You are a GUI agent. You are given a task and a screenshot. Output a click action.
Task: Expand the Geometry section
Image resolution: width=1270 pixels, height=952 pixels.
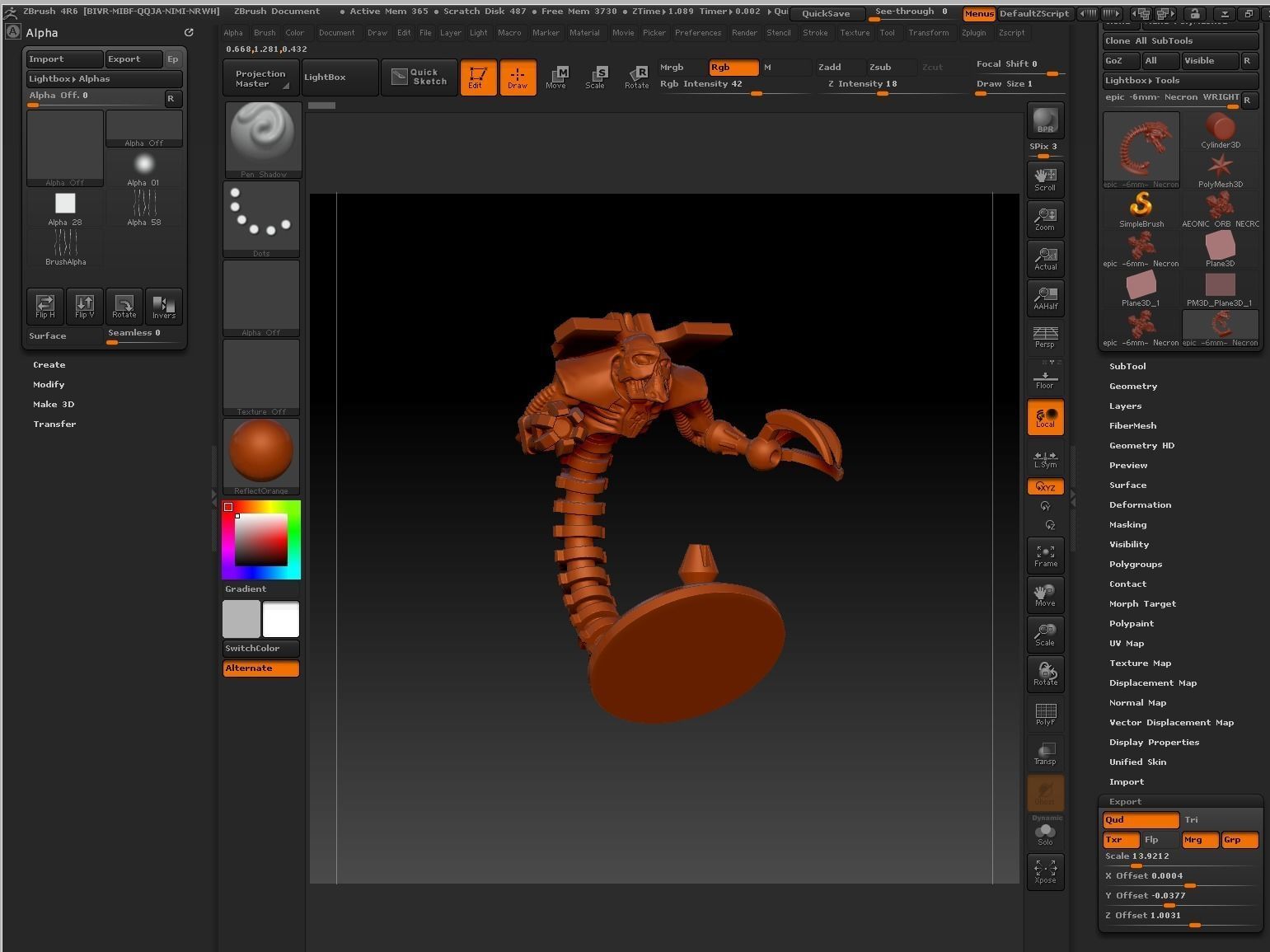click(x=1133, y=387)
